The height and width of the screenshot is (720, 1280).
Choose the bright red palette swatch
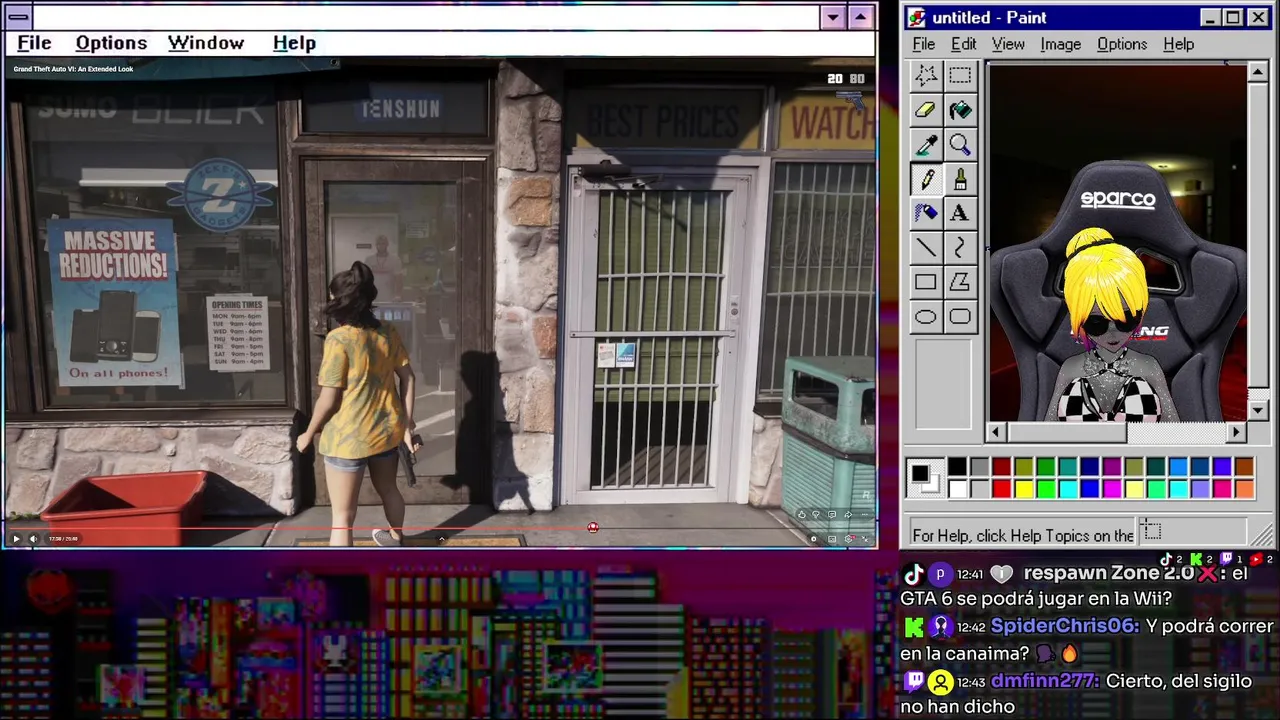tap(1001, 489)
